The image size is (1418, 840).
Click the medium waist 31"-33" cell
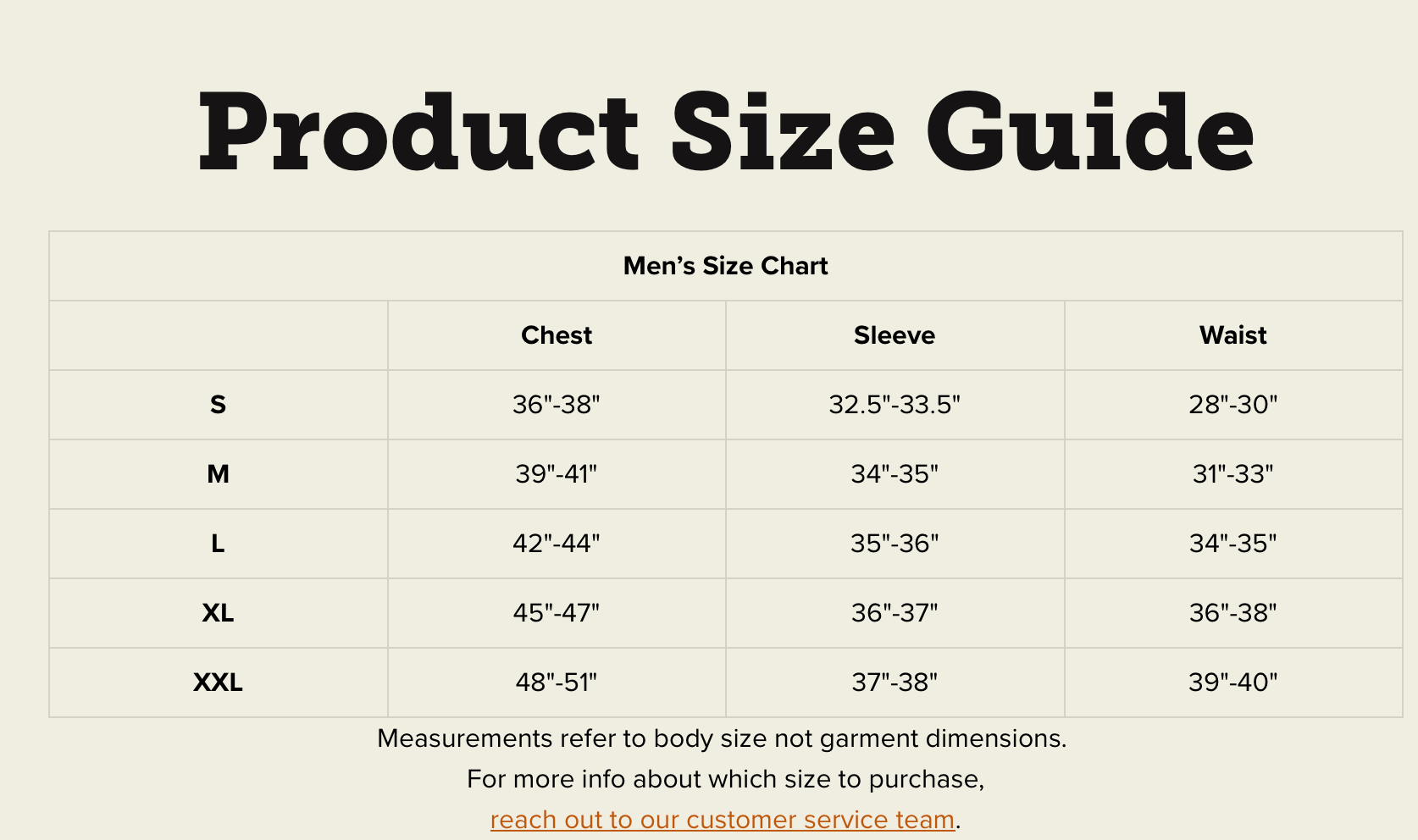(x=1232, y=474)
